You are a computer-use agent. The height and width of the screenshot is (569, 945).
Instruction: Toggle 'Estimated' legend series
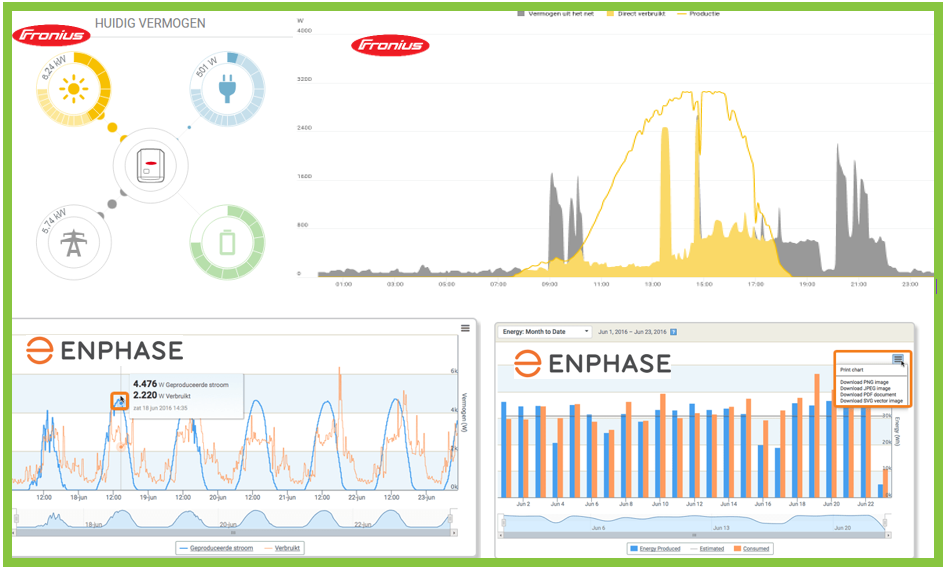point(706,549)
